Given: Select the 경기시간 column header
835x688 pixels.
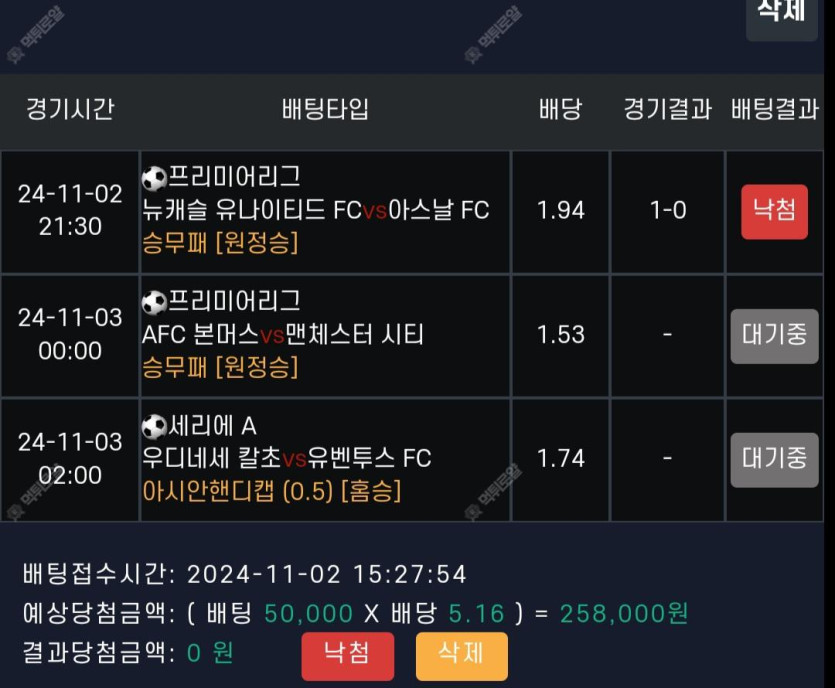Looking at the screenshot, I should [x=70, y=109].
